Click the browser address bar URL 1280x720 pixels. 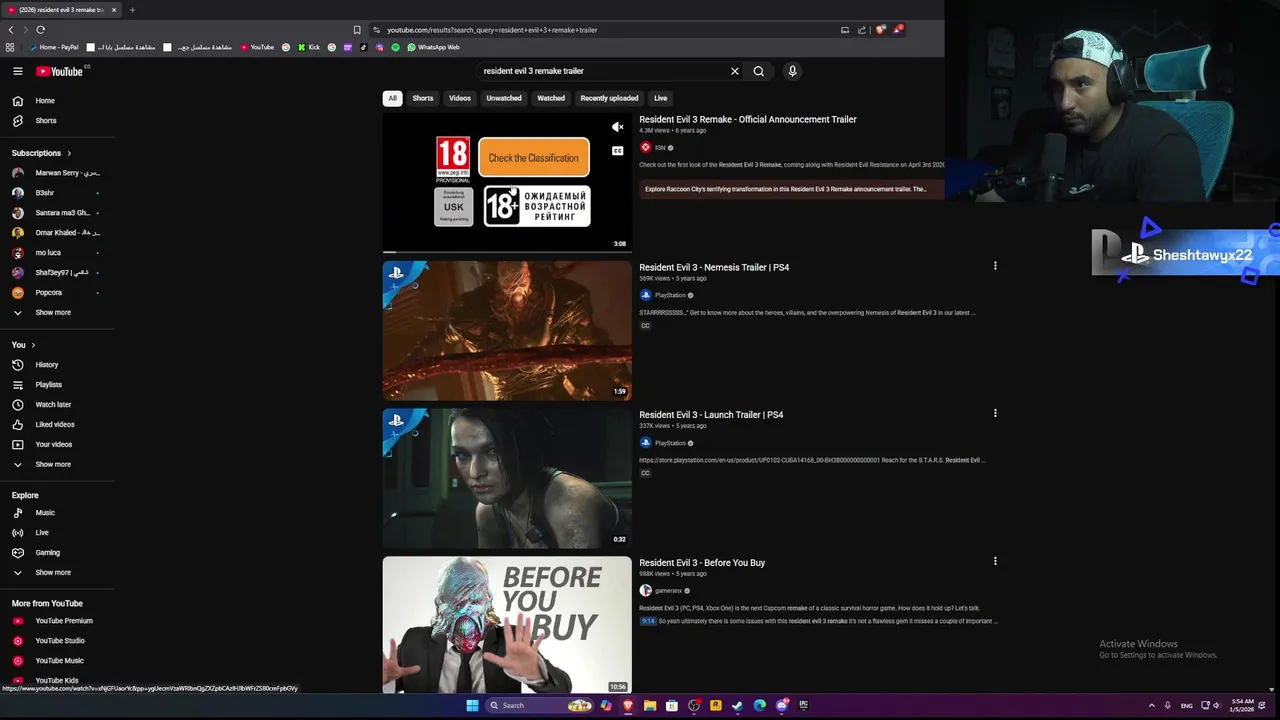click(x=492, y=30)
